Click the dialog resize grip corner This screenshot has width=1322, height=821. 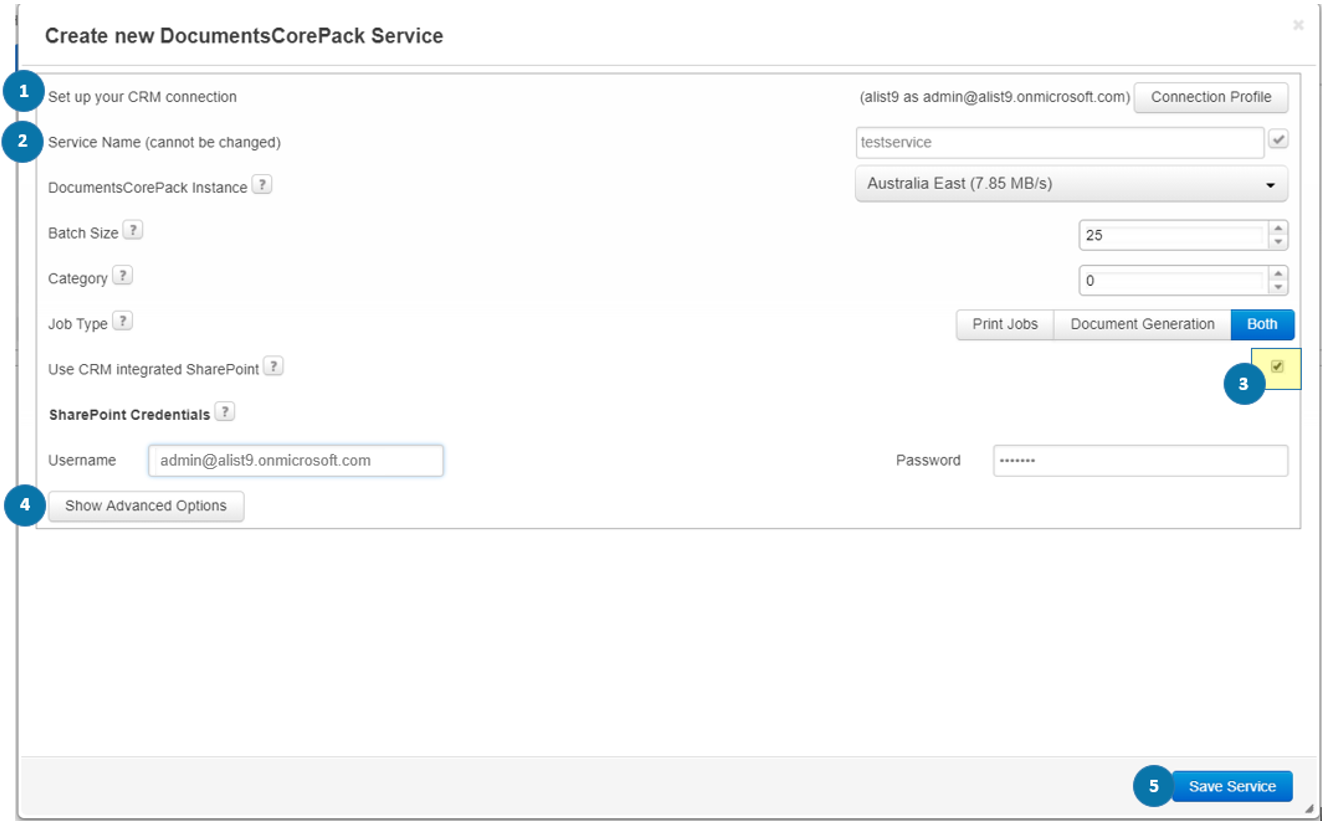pos(1309,808)
